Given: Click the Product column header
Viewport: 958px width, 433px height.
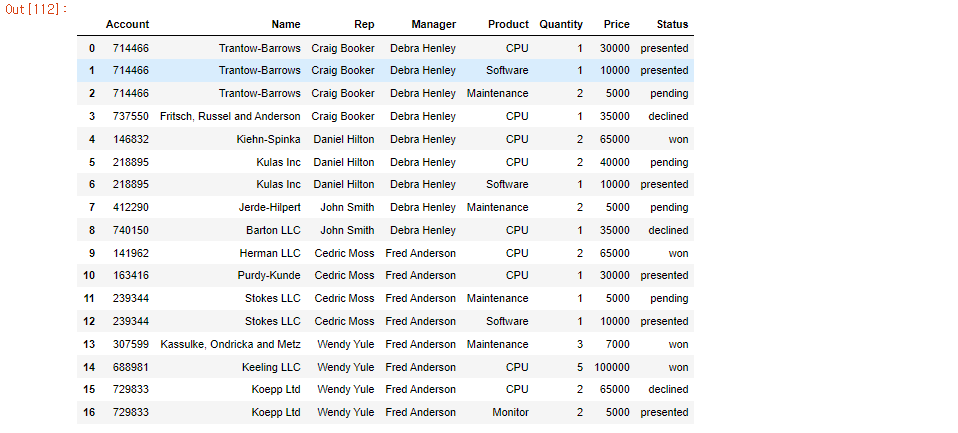Looking at the screenshot, I should point(508,24).
